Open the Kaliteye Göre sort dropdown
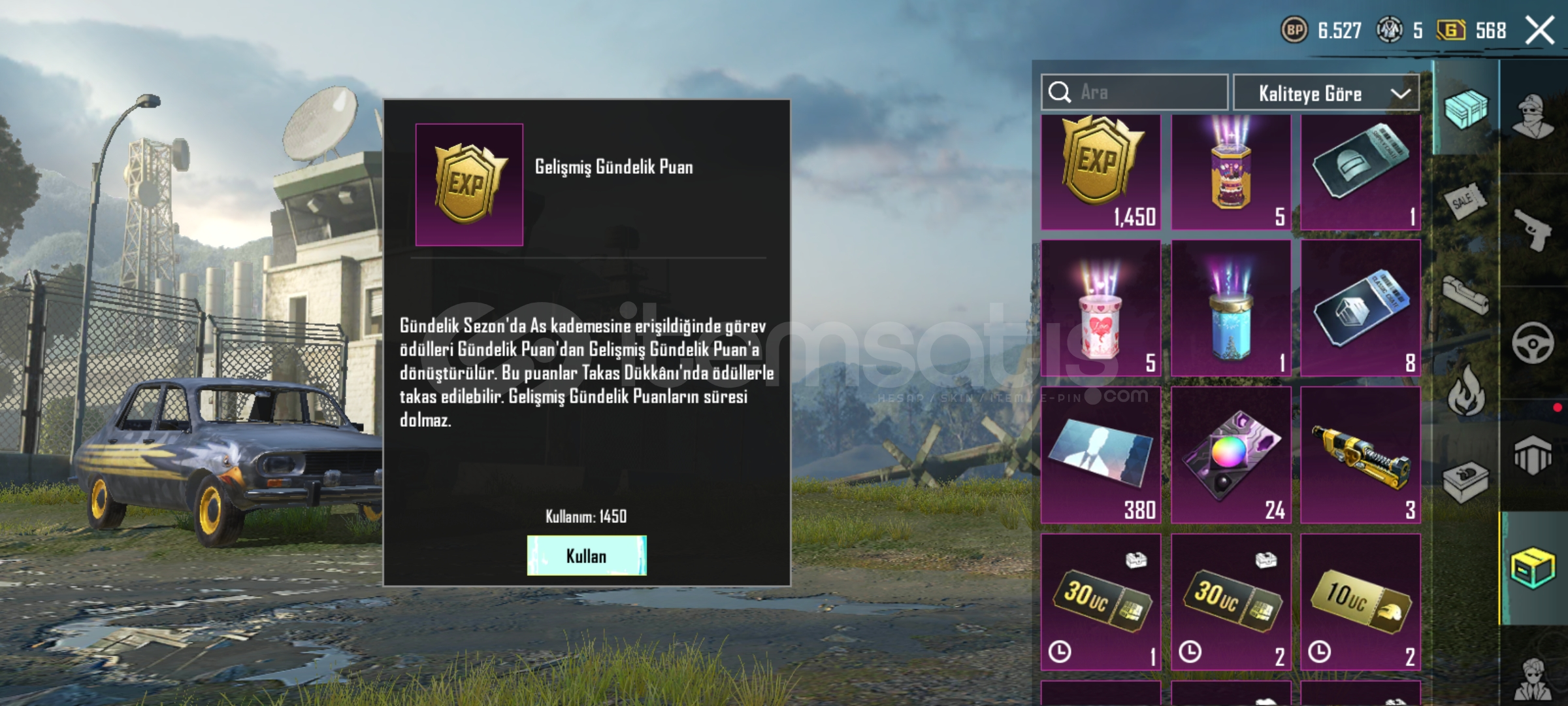Viewport: 1568px width, 706px height. point(1326,93)
